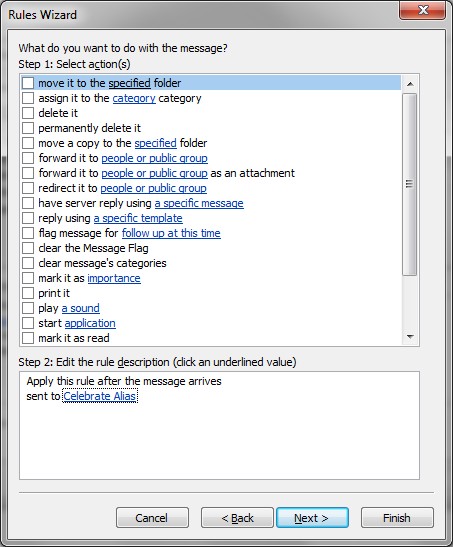Click 'Apply this rule after the message arrives' text
453x547 pixels.
(124, 381)
